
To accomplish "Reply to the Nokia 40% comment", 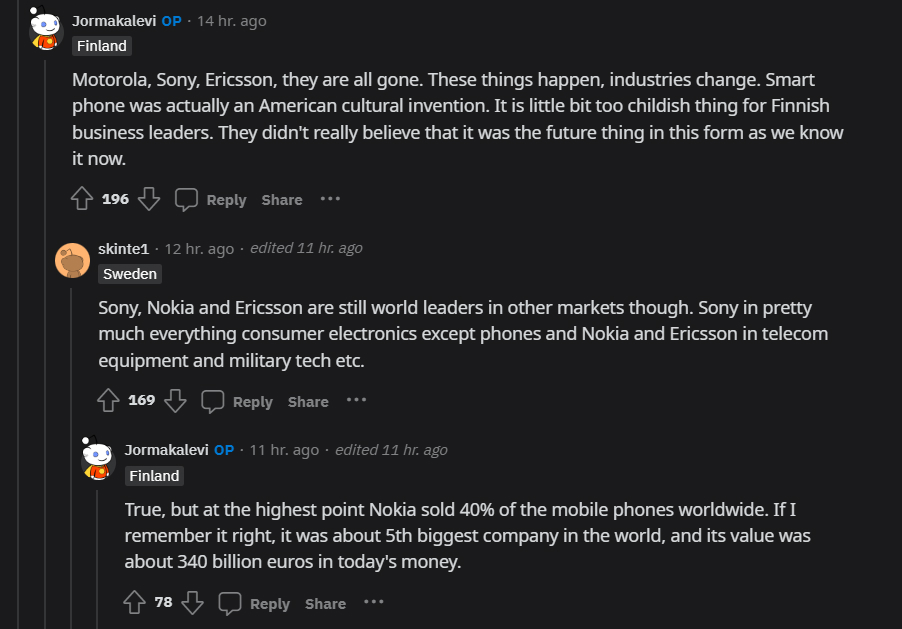I will pos(255,603).
